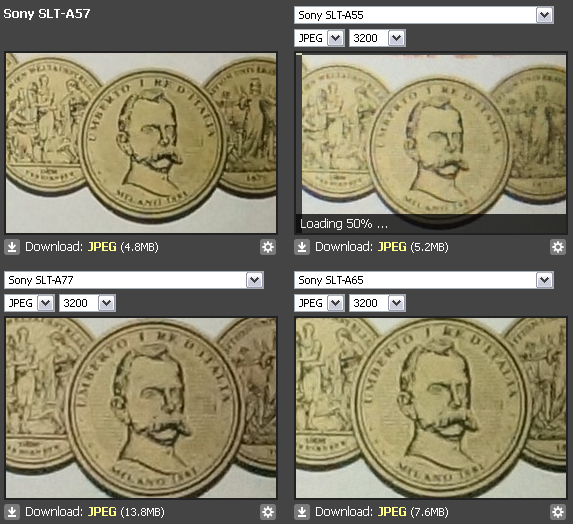Open the gear settings for the SLT-A65 image
This screenshot has height=524, width=573.
pos(558,512)
